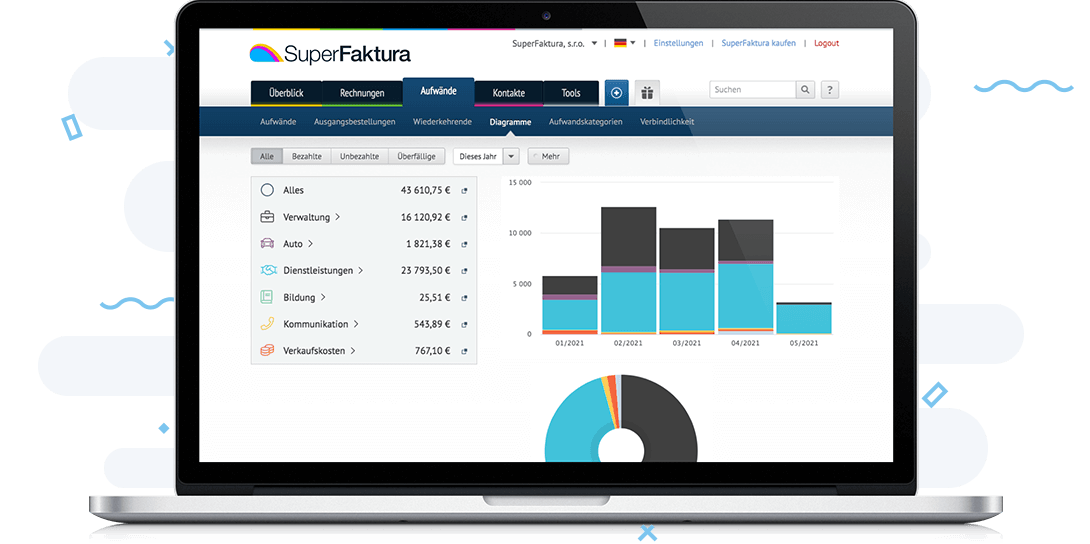This screenshot has width=1090, height=544.
Task: Expand the Verwaltung category chevron
Action: point(337,217)
